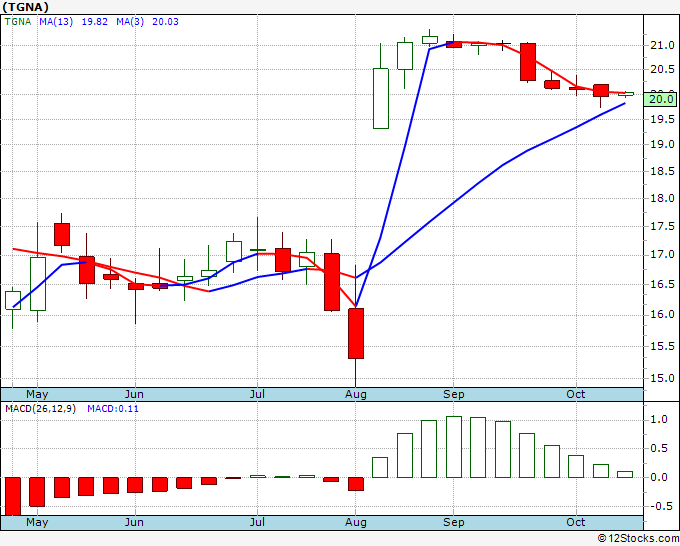Select the TGNA legend label
680x546 pixels.
coord(18,22)
